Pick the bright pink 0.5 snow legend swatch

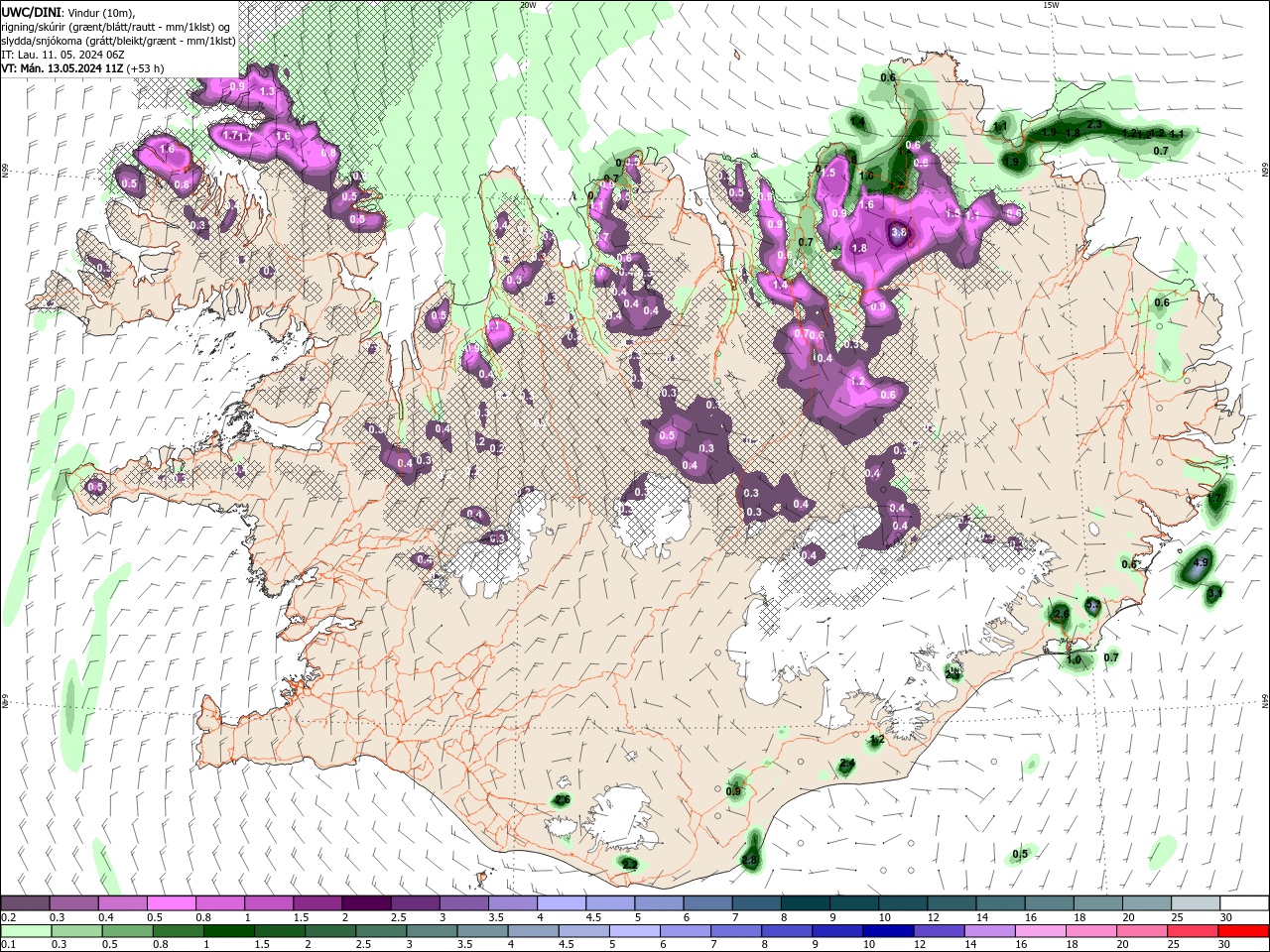(171, 903)
